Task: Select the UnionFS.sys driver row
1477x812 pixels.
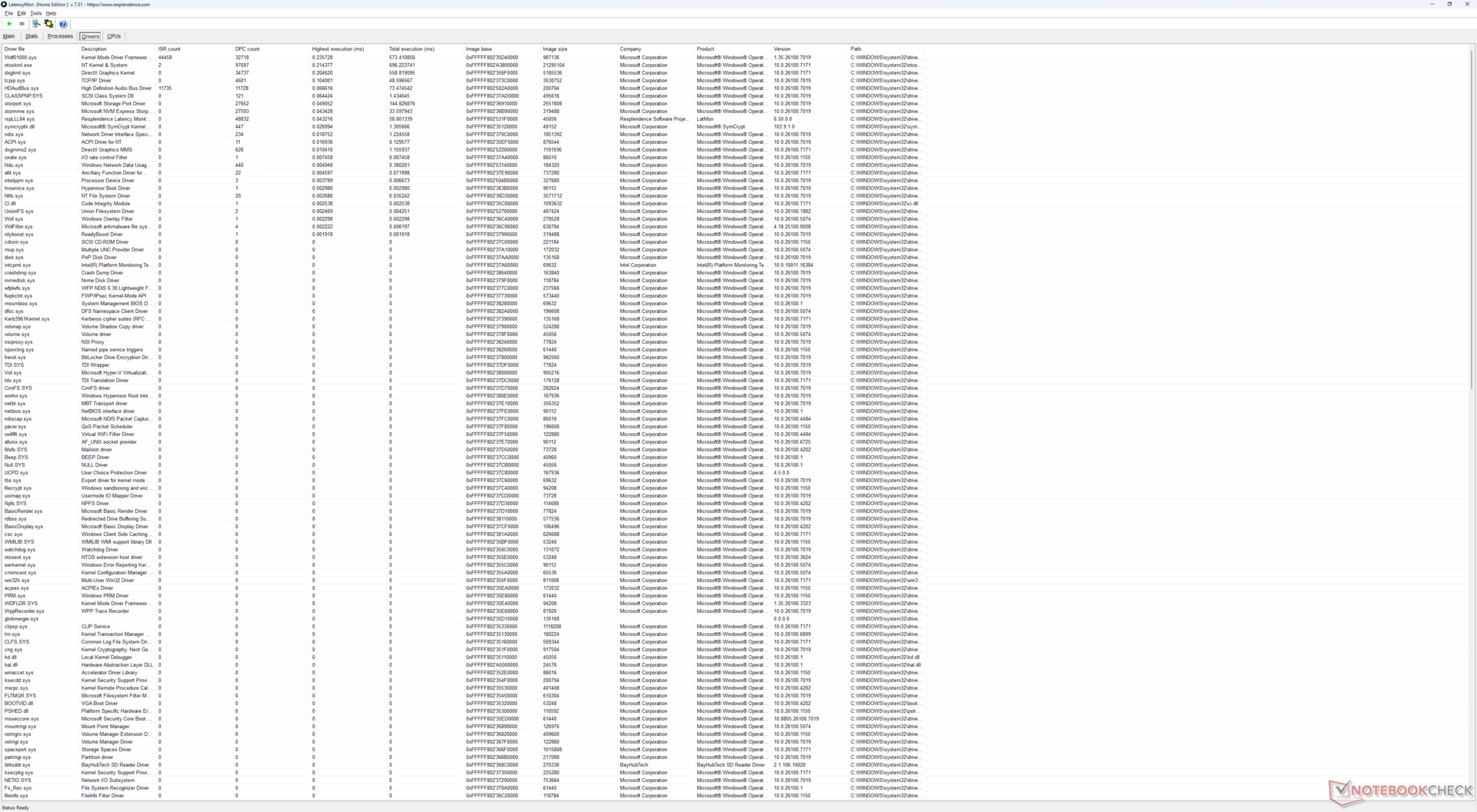Action: (x=463, y=211)
